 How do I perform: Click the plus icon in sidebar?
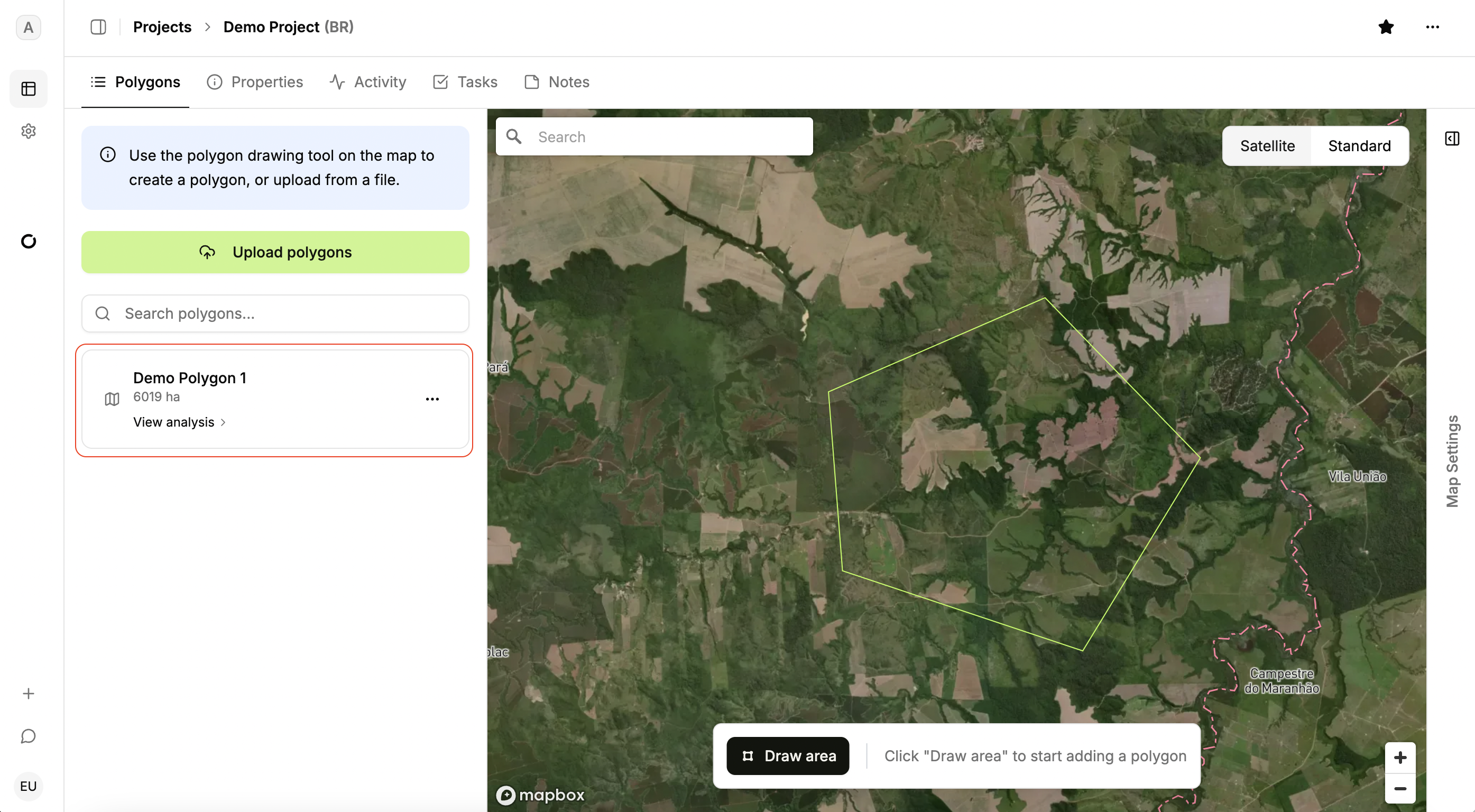pos(28,694)
